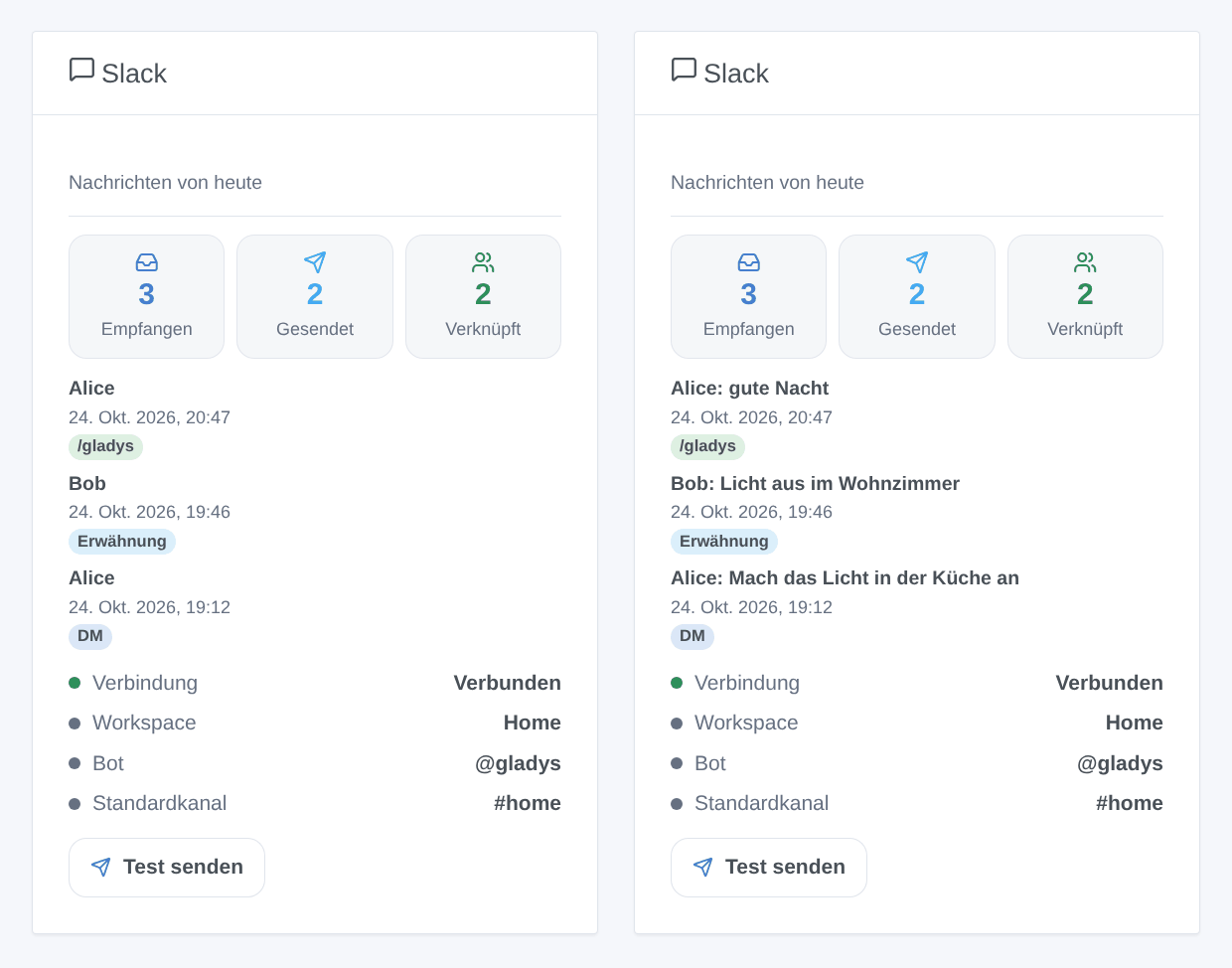The image size is (1232, 968).
Task: Click timestamp '24. Okt. 2026, 19:12' in left card
Action: [x=149, y=607]
